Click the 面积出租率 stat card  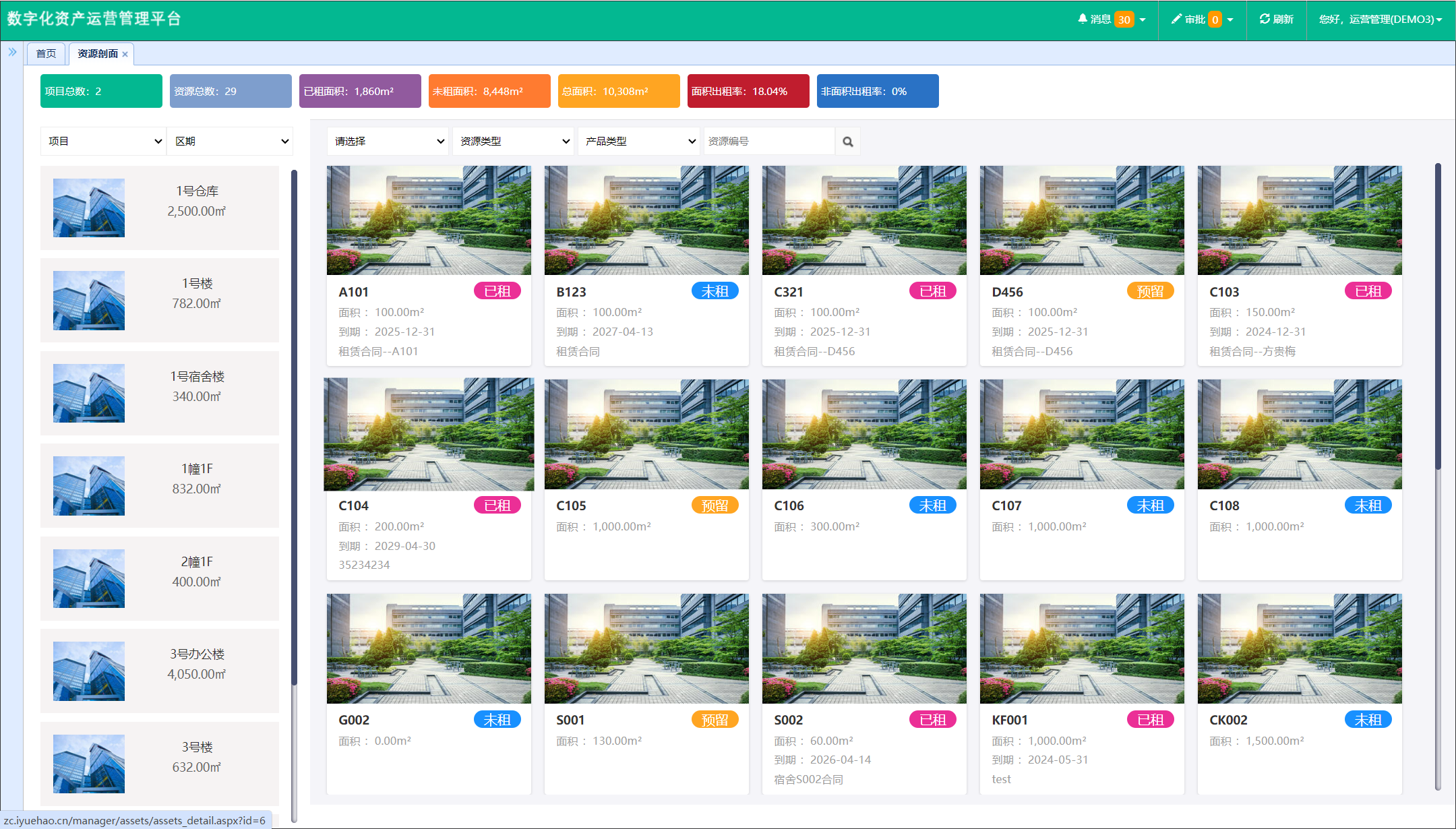[748, 91]
